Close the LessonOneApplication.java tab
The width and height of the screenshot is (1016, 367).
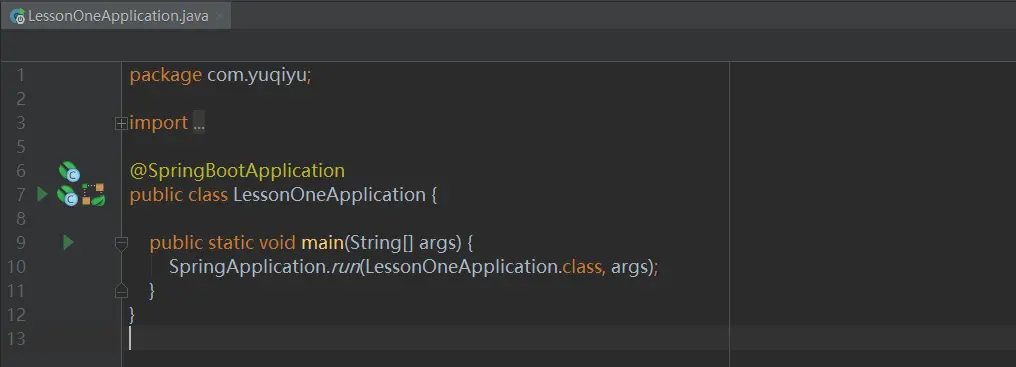click(219, 17)
